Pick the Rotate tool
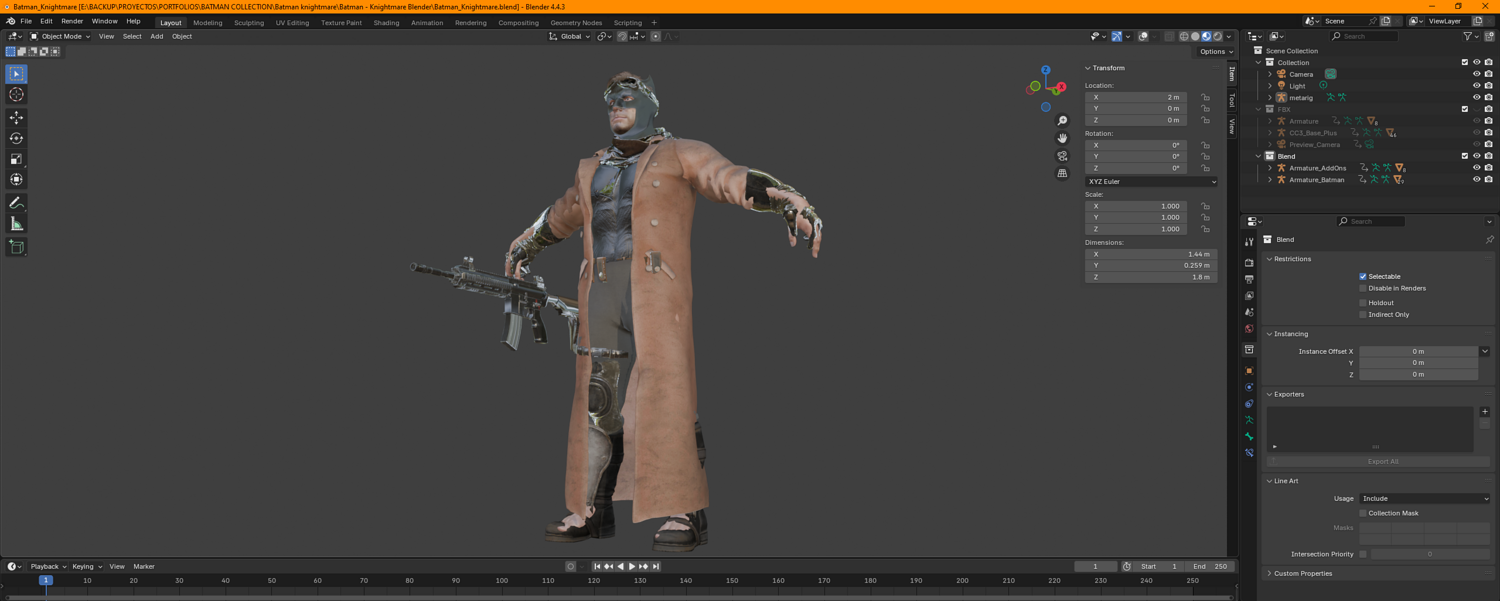Image resolution: width=1500 pixels, height=601 pixels. 16,138
